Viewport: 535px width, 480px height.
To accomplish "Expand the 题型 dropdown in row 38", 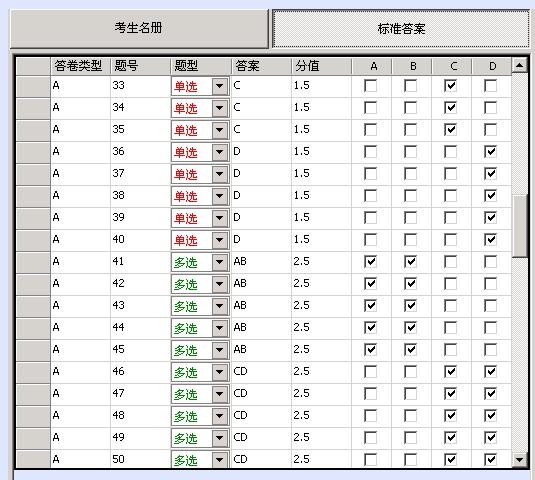I will pos(219,196).
